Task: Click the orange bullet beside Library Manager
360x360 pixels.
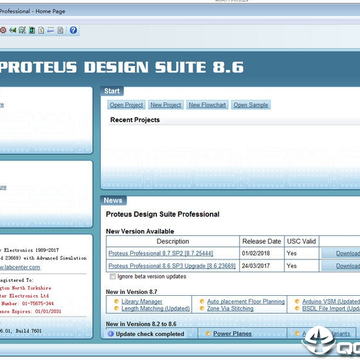Action: tap(116, 301)
